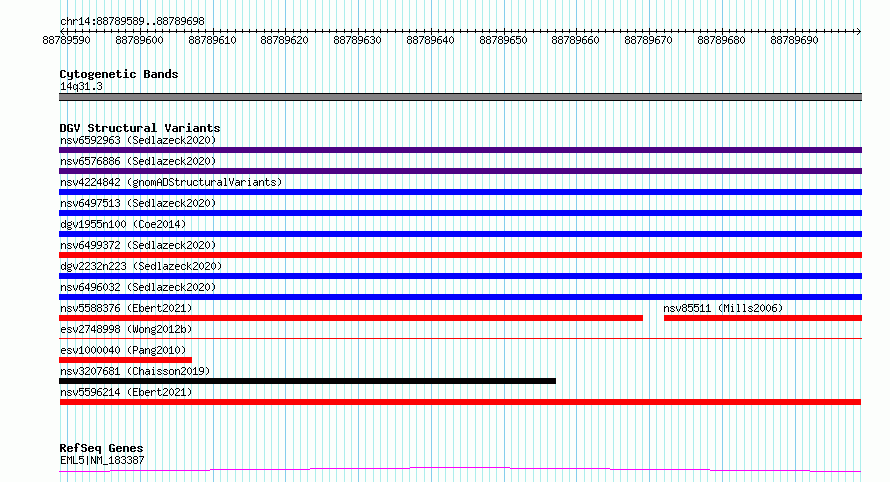This screenshot has width=890, height=482.
Task: Open variant label dgv1955n100 (Coe2014)
Action: pyautogui.click(x=123, y=224)
